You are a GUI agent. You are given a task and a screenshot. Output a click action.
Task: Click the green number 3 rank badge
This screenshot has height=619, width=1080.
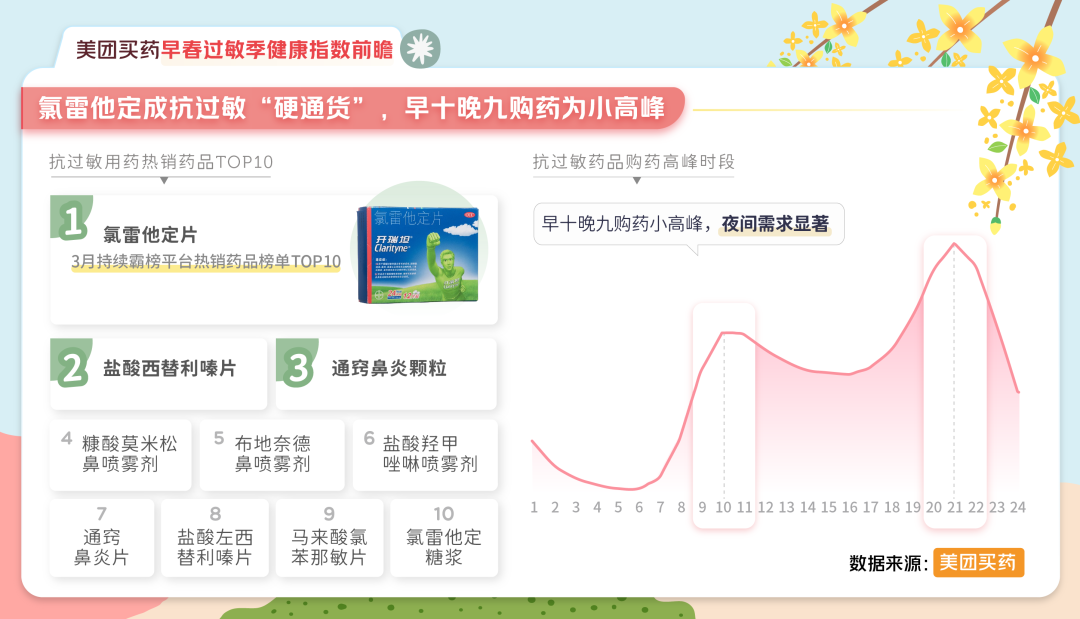click(x=297, y=367)
